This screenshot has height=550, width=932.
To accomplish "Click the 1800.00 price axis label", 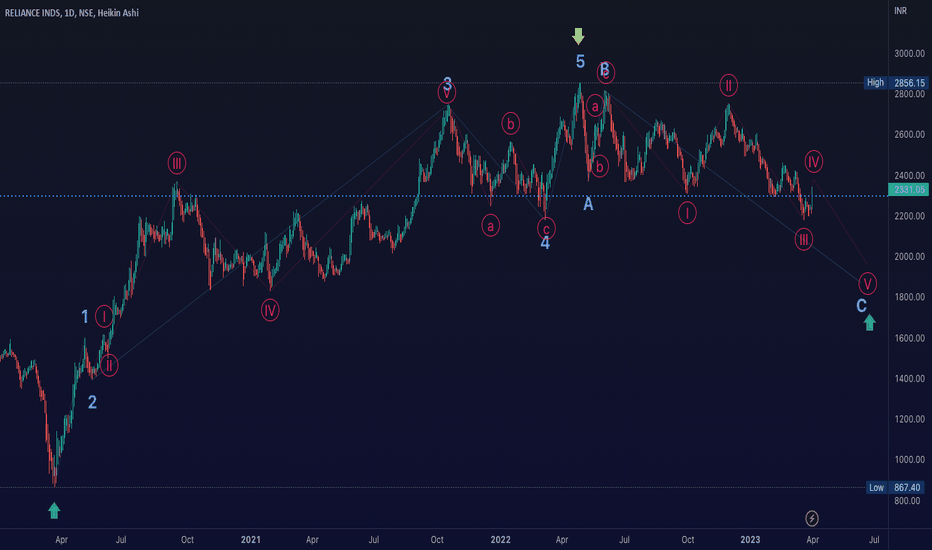I will point(909,297).
